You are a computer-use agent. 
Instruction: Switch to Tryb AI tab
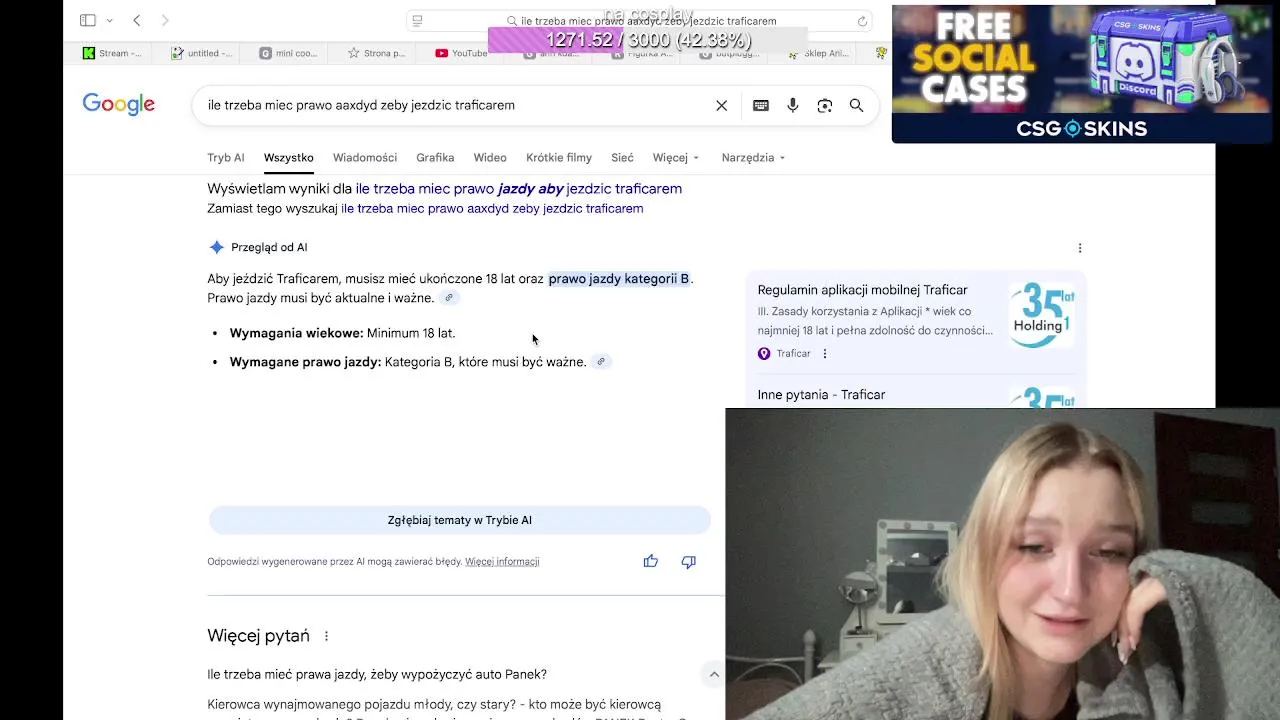click(225, 157)
